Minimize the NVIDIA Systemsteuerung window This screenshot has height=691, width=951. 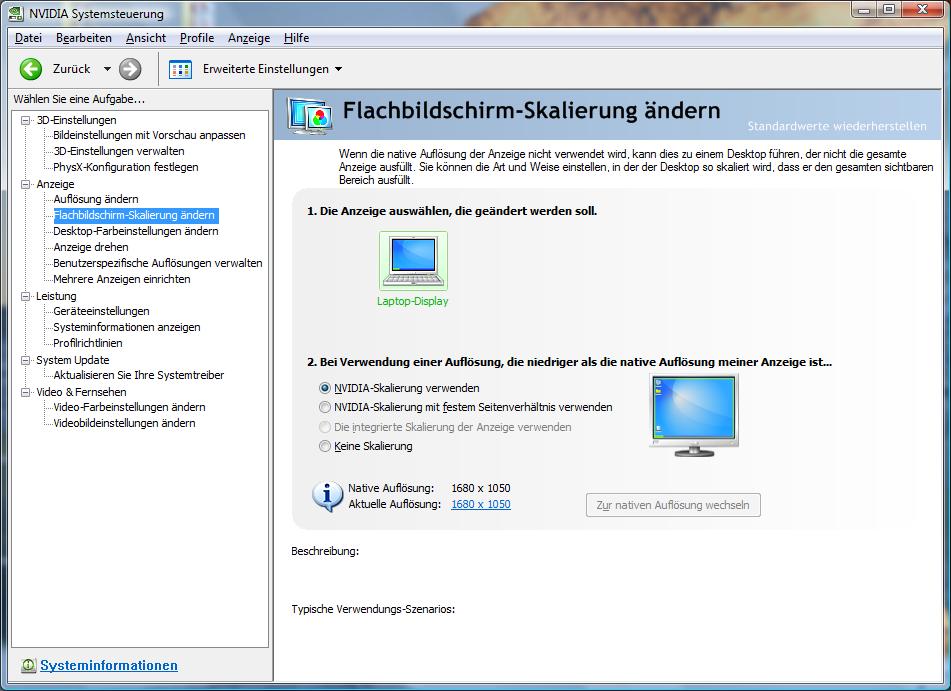864,10
